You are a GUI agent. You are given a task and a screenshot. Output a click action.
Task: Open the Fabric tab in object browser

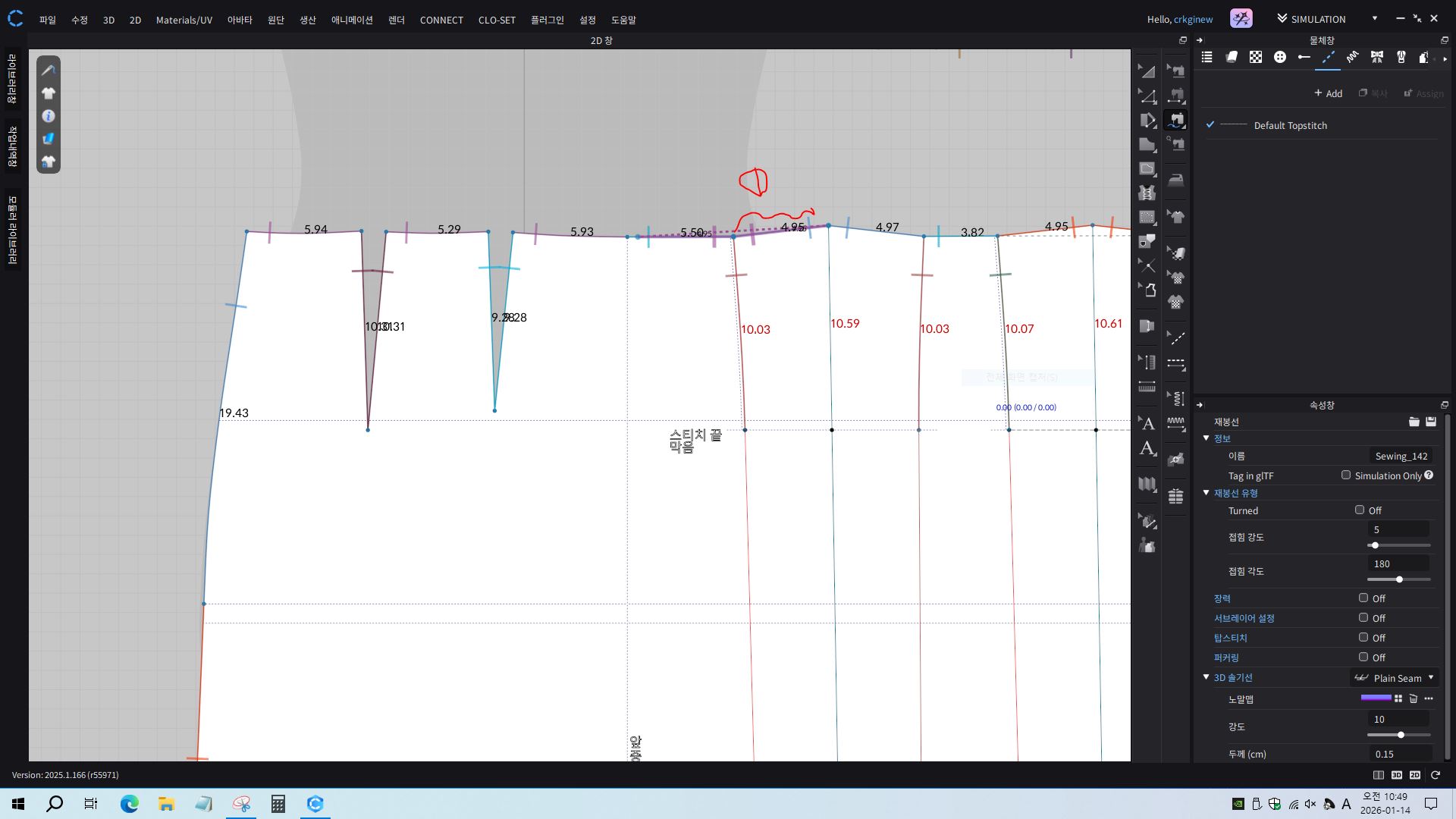[1232, 57]
